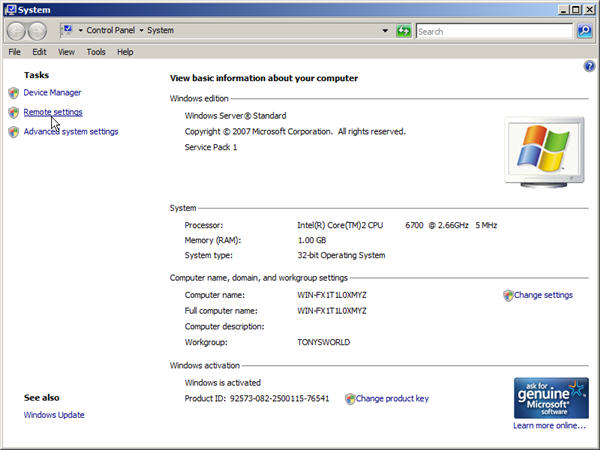Click the shield icon next to Change product key
Image resolution: width=600 pixels, height=450 pixels.
(350, 399)
